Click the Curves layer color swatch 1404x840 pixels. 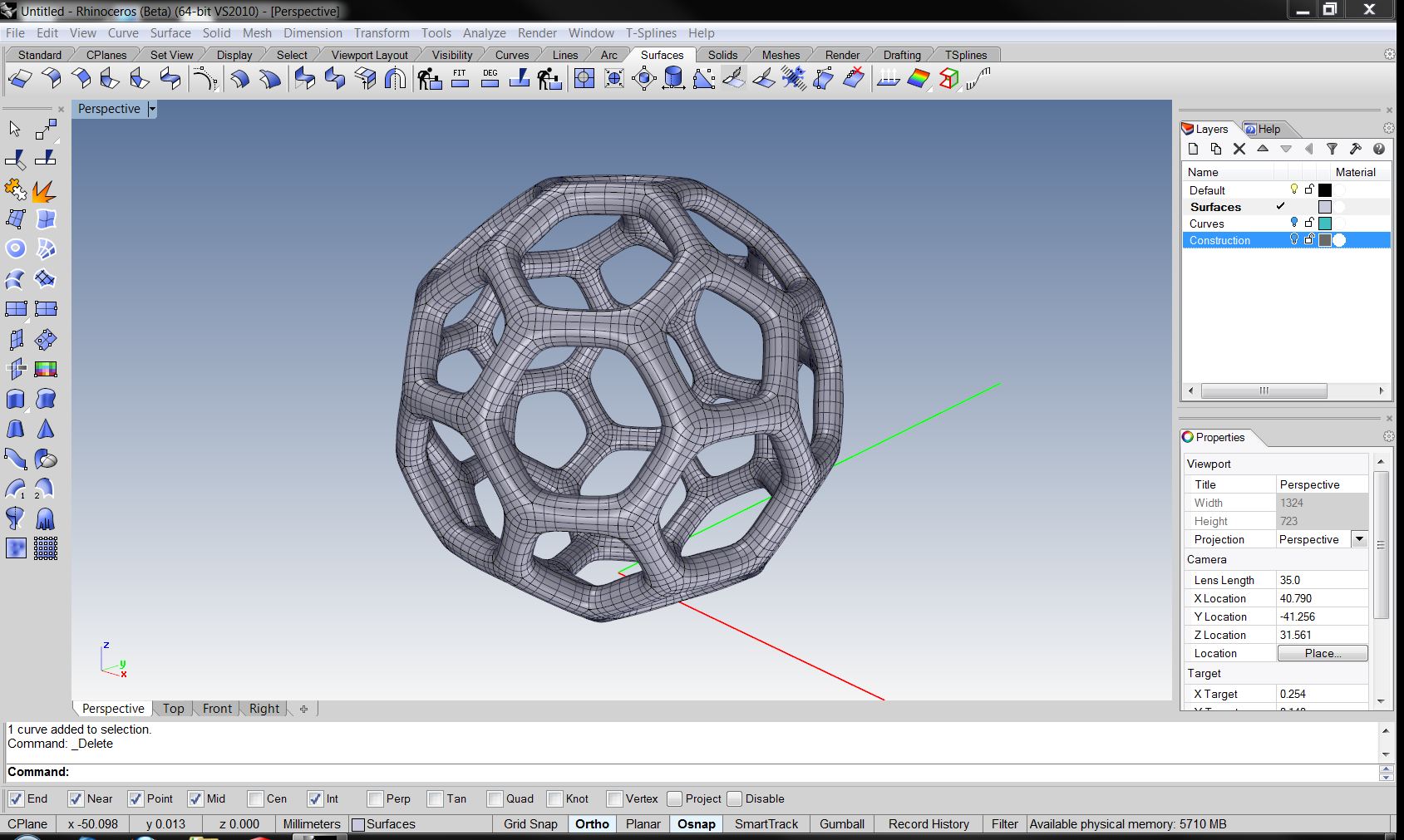click(1325, 224)
